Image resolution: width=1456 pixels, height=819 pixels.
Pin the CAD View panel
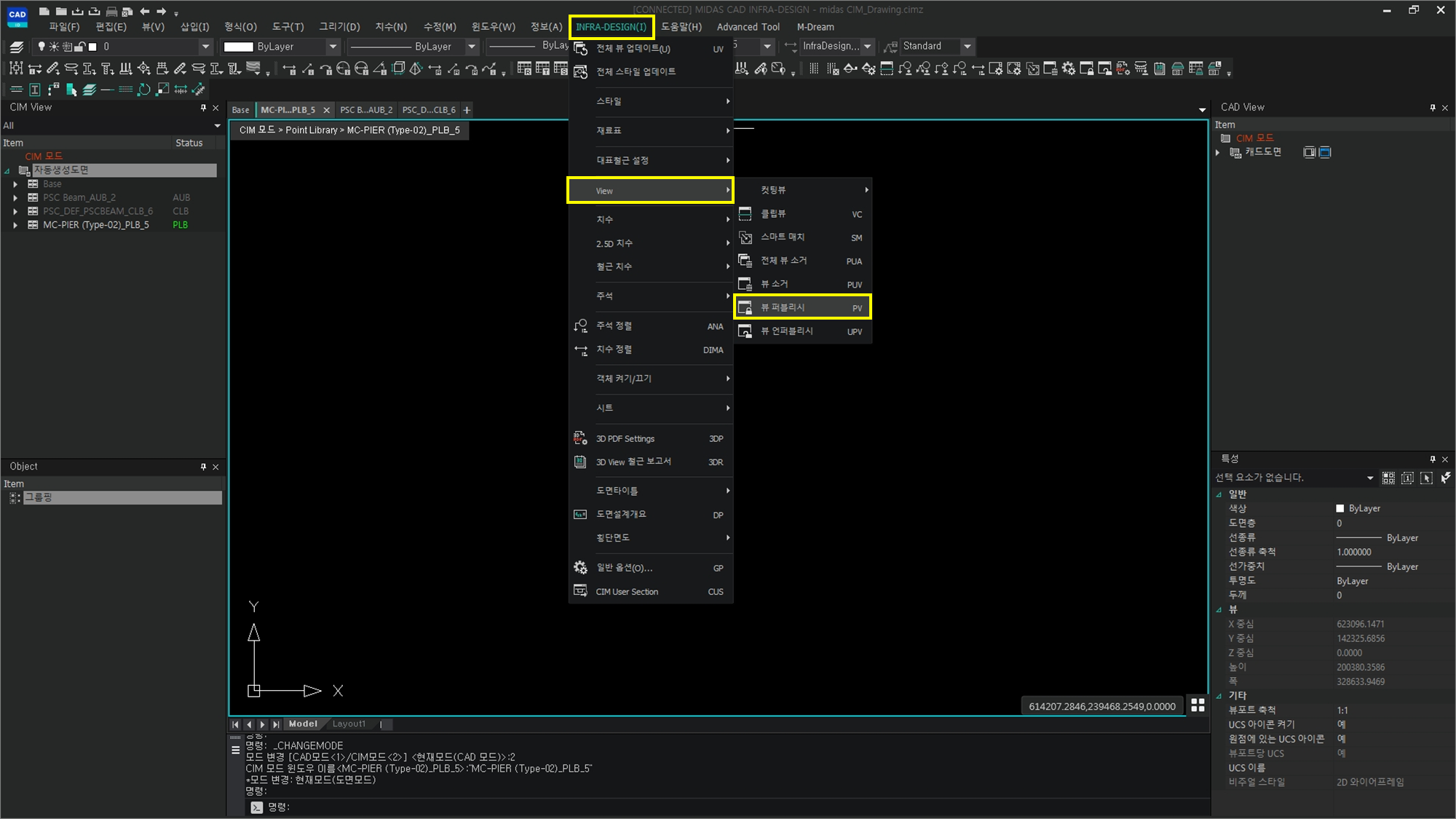point(1433,108)
